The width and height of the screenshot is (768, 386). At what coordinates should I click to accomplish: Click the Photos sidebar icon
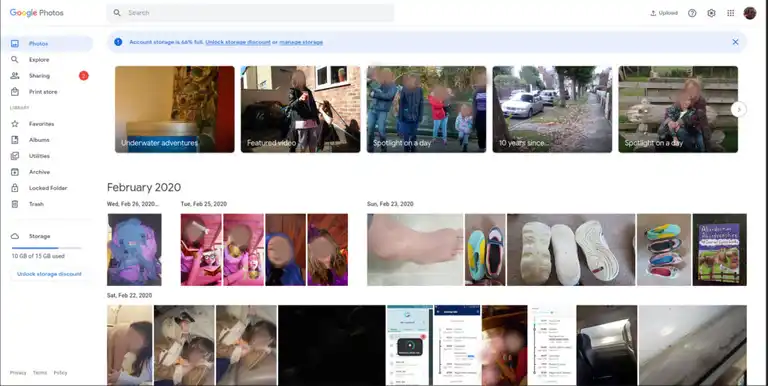15,44
